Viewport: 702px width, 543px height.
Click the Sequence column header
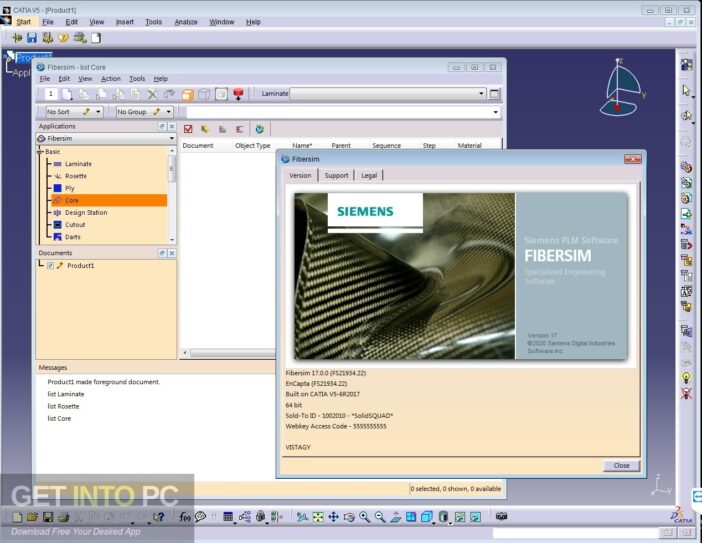(x=386, y=145)
